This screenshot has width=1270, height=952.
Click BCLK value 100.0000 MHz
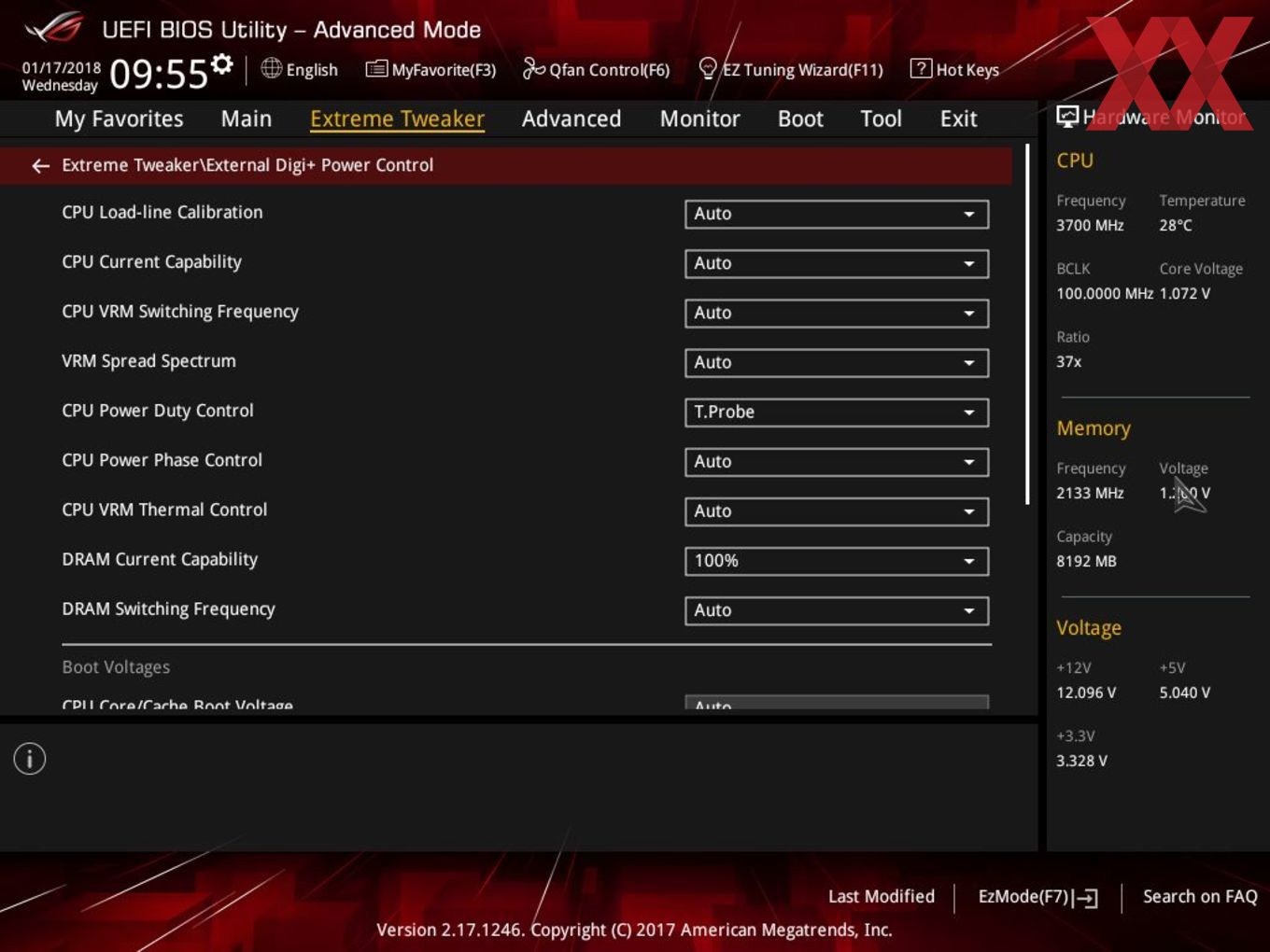coord(1105,293)
